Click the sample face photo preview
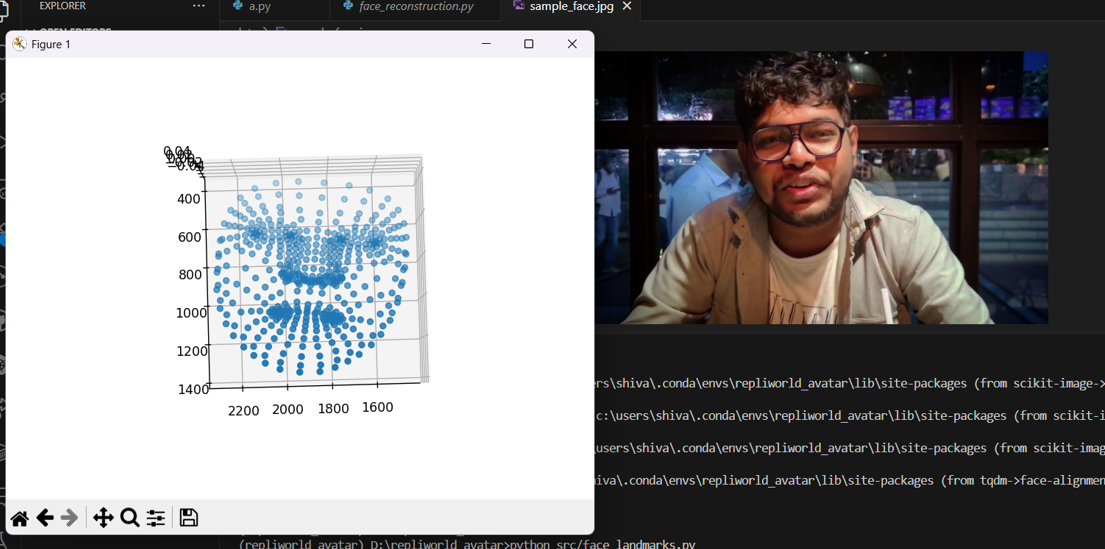Screen dimensions: 1105x549 tap(820, 188)
